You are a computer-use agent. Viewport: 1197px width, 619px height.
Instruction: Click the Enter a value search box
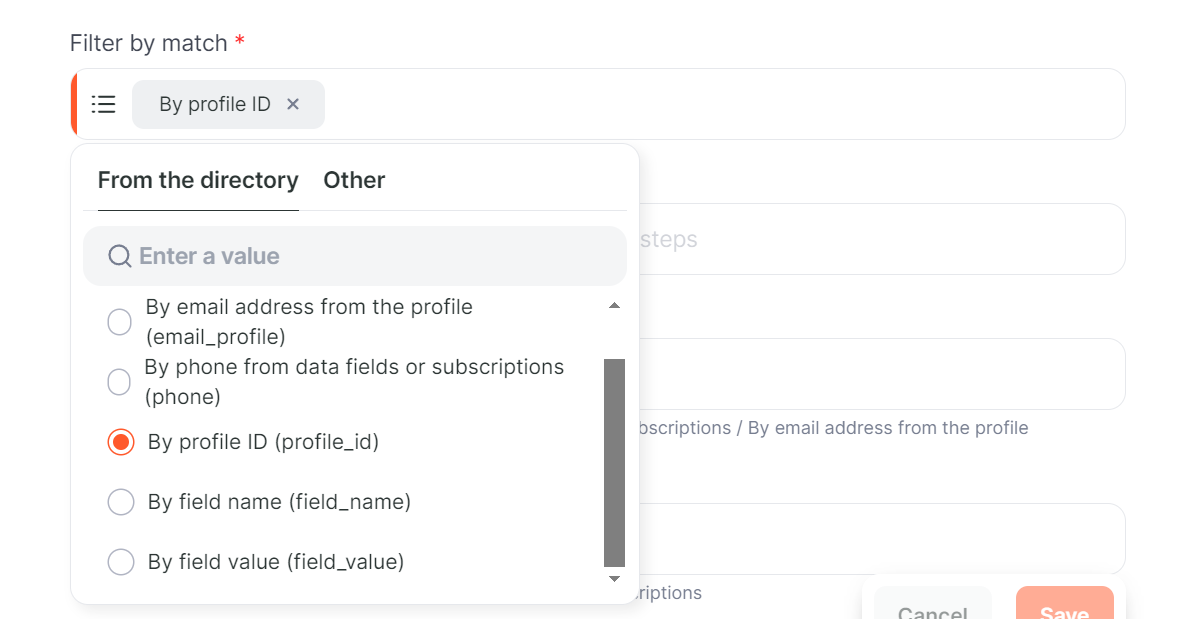coord(355,256)
